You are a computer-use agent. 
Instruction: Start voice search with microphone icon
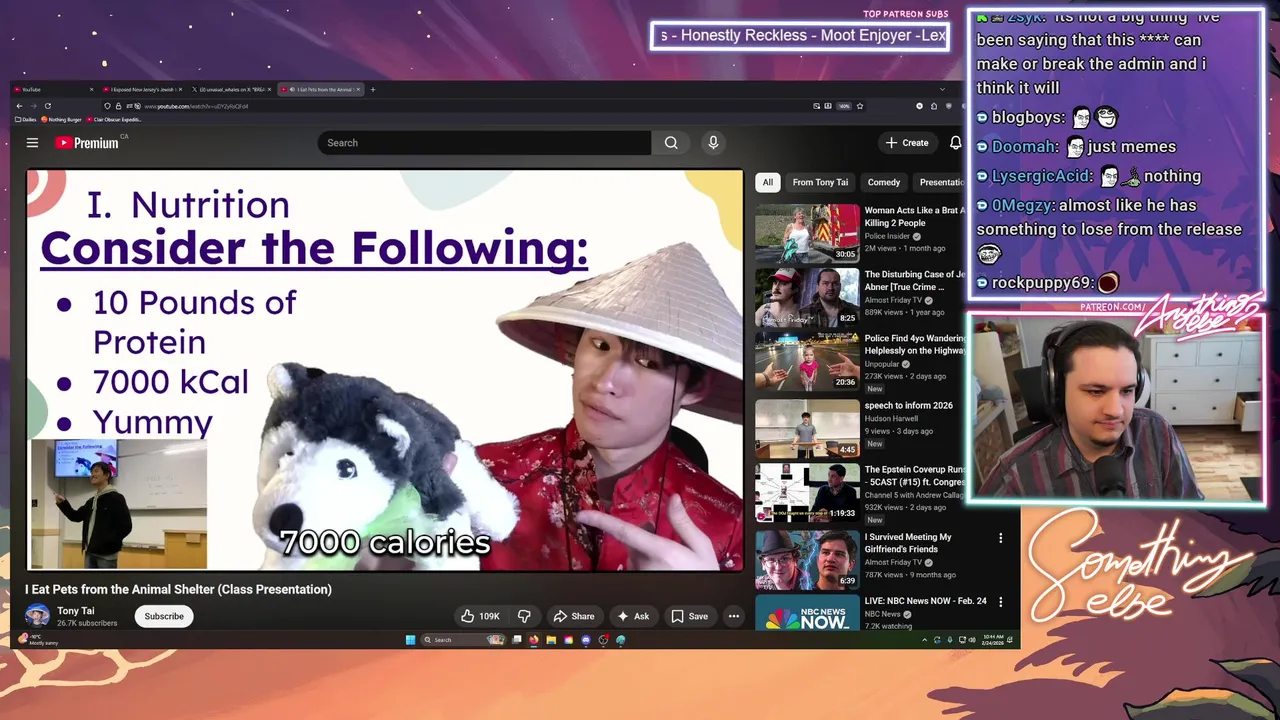coord(713,143)
